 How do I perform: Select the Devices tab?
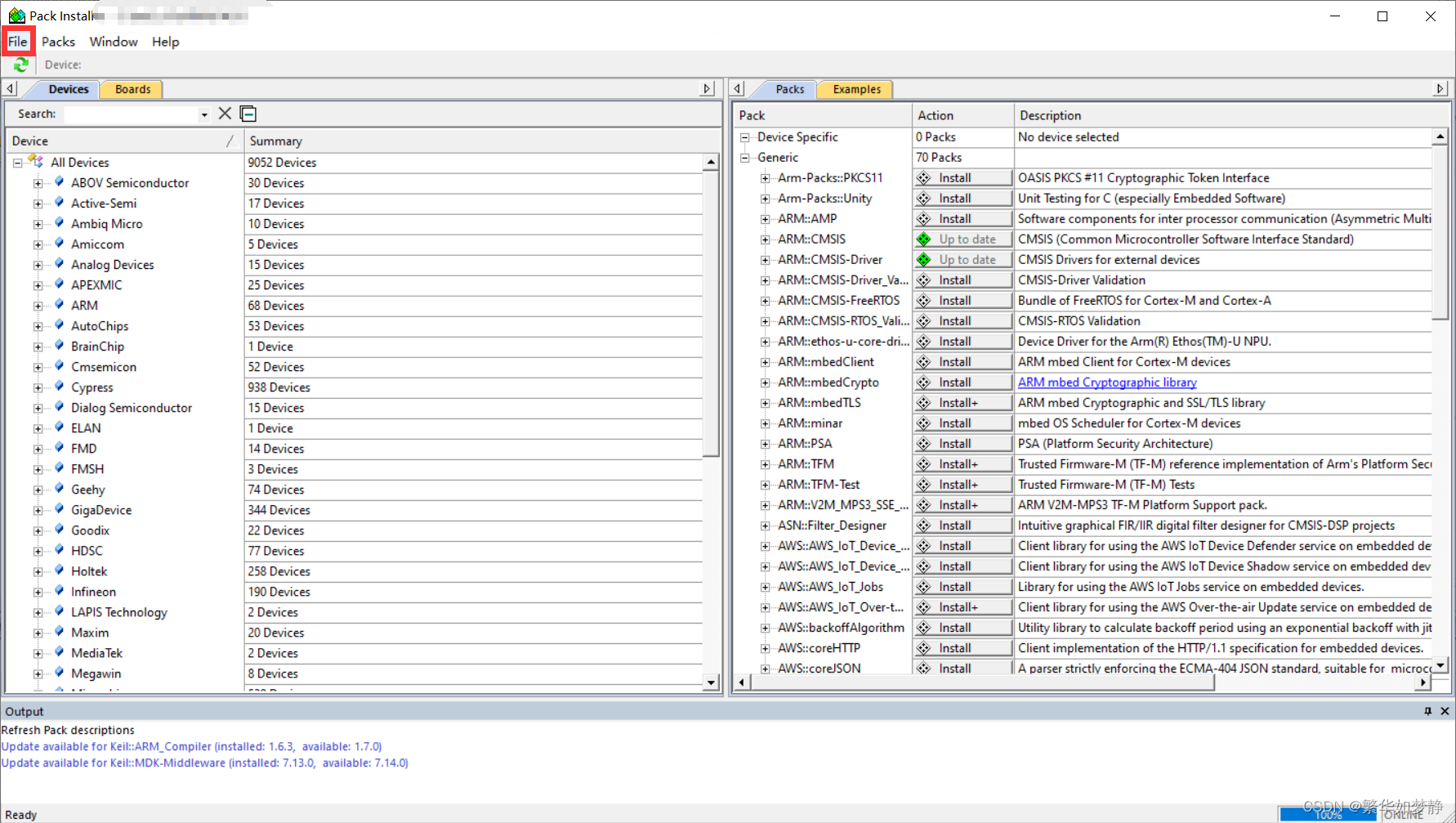point(68,89)
